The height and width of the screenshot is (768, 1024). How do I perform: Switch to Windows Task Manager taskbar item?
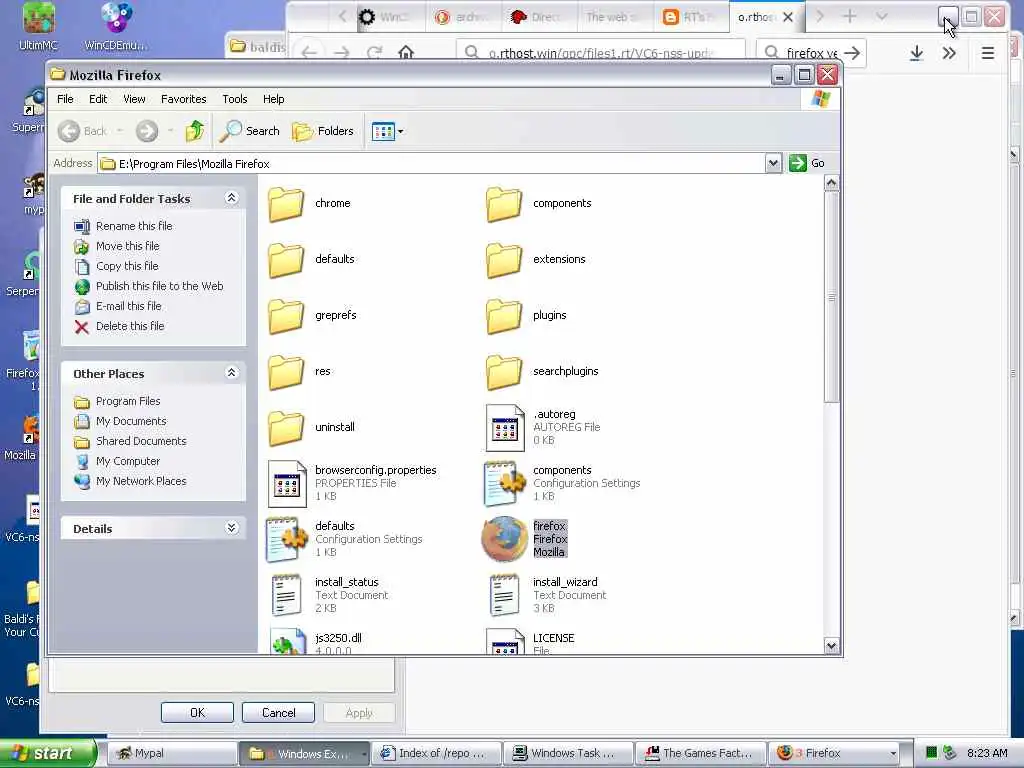pyautogui.click(x=568, y=754)
